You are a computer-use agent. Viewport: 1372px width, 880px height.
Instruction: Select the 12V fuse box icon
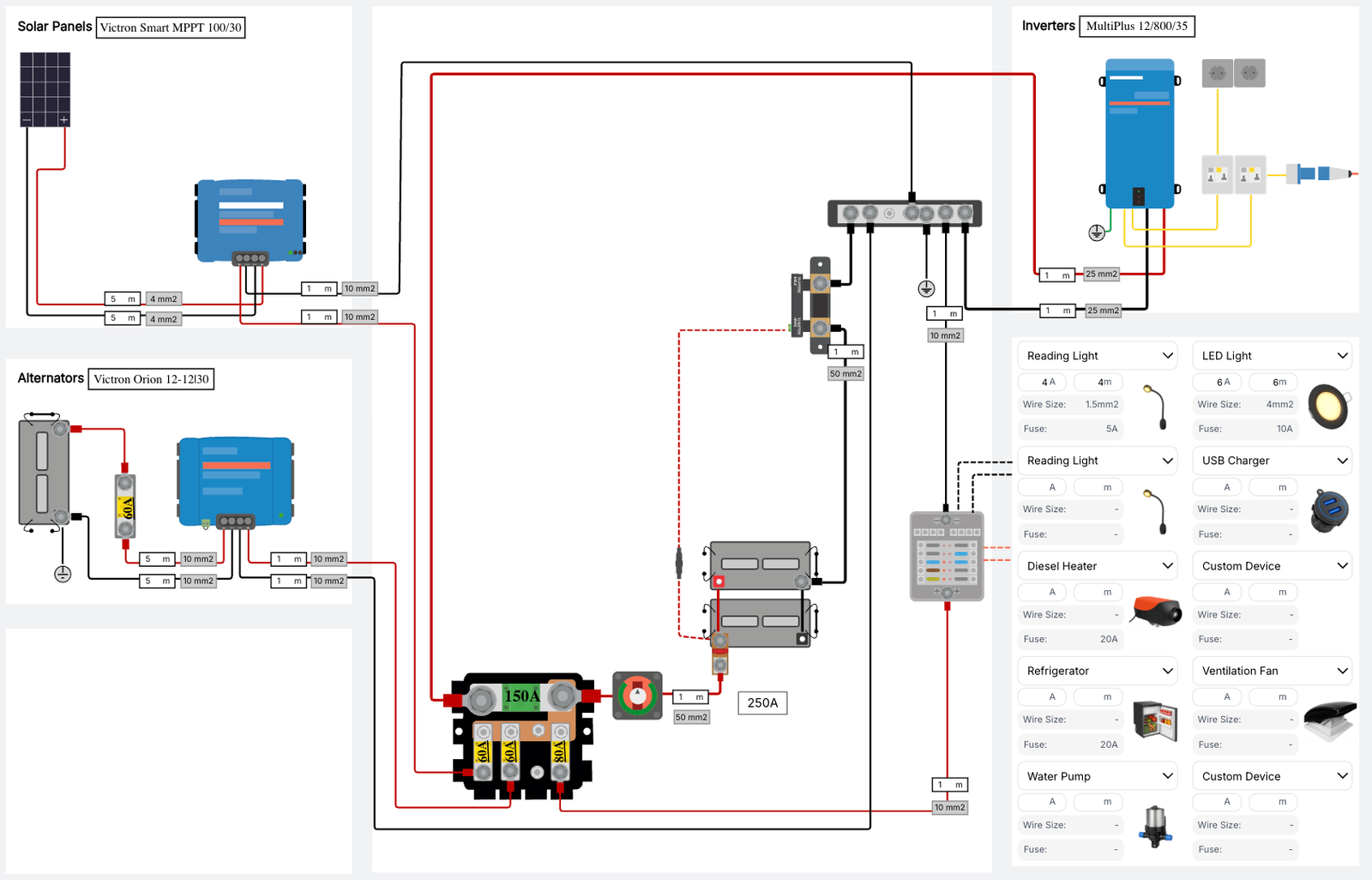pos(947,556)
